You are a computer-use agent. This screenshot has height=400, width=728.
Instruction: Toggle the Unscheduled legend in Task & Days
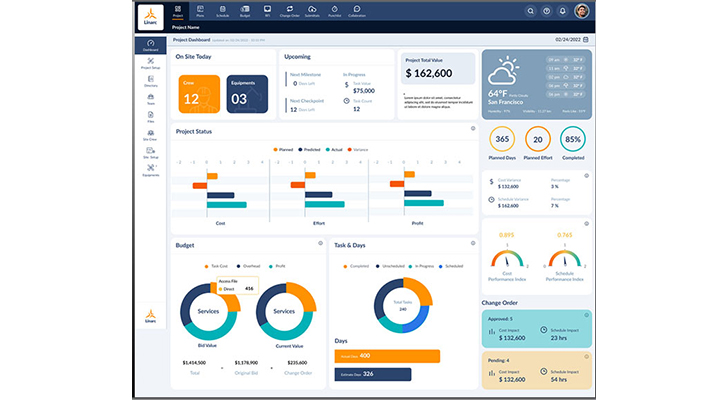(x=390, y=266)
